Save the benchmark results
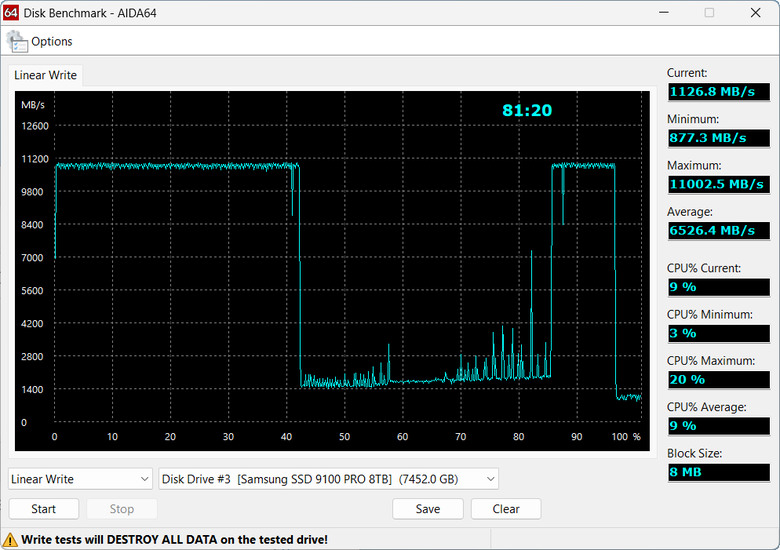The height and width of the screenshot is (550, 780). point(428,509)
